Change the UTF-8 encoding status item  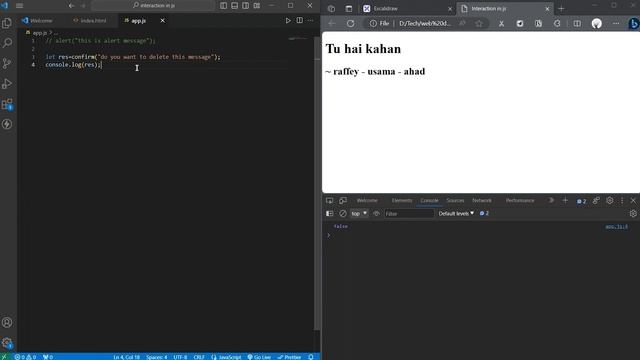tap(180, 357)
